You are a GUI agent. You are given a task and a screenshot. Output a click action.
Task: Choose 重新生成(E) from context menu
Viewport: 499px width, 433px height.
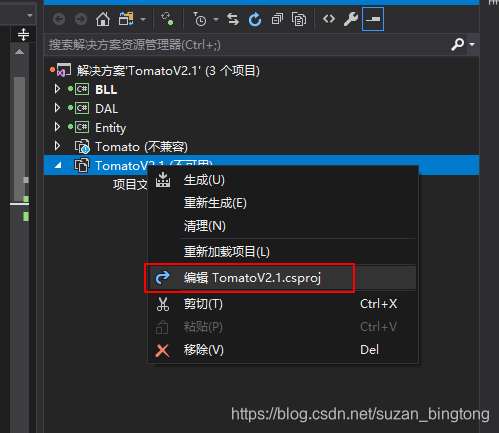(283, 203)
